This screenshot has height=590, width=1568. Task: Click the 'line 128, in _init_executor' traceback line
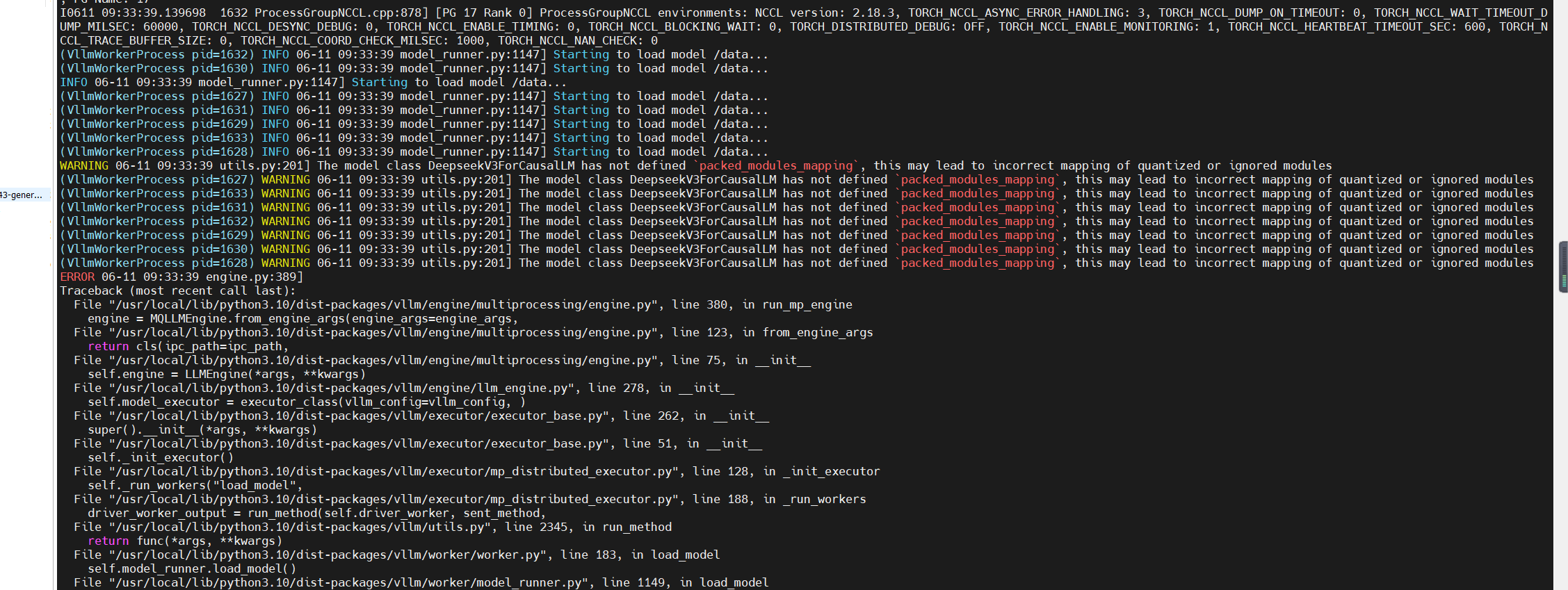tap(477, 471)
